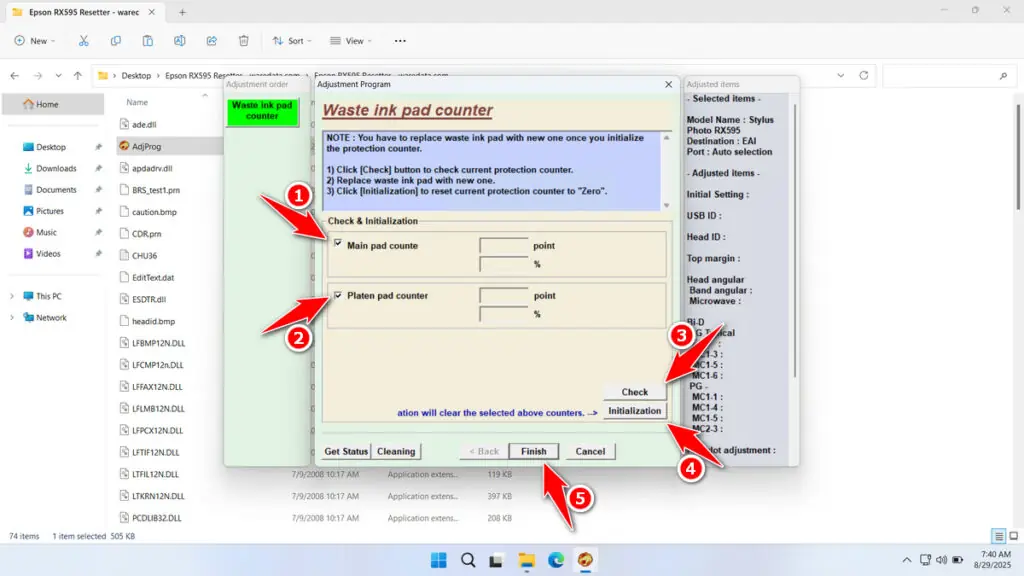
Task: Open the View dropdown menu
Action: (x=351, y=40)
